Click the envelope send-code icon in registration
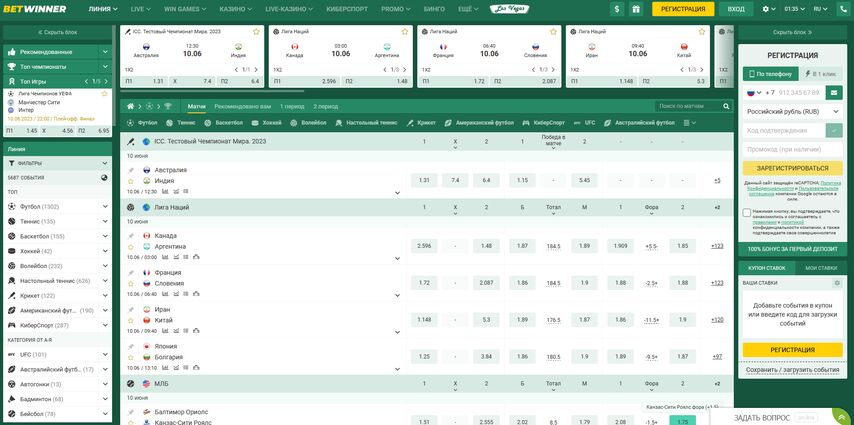Screen dimensions: 854x425 (x=833, y=93)
